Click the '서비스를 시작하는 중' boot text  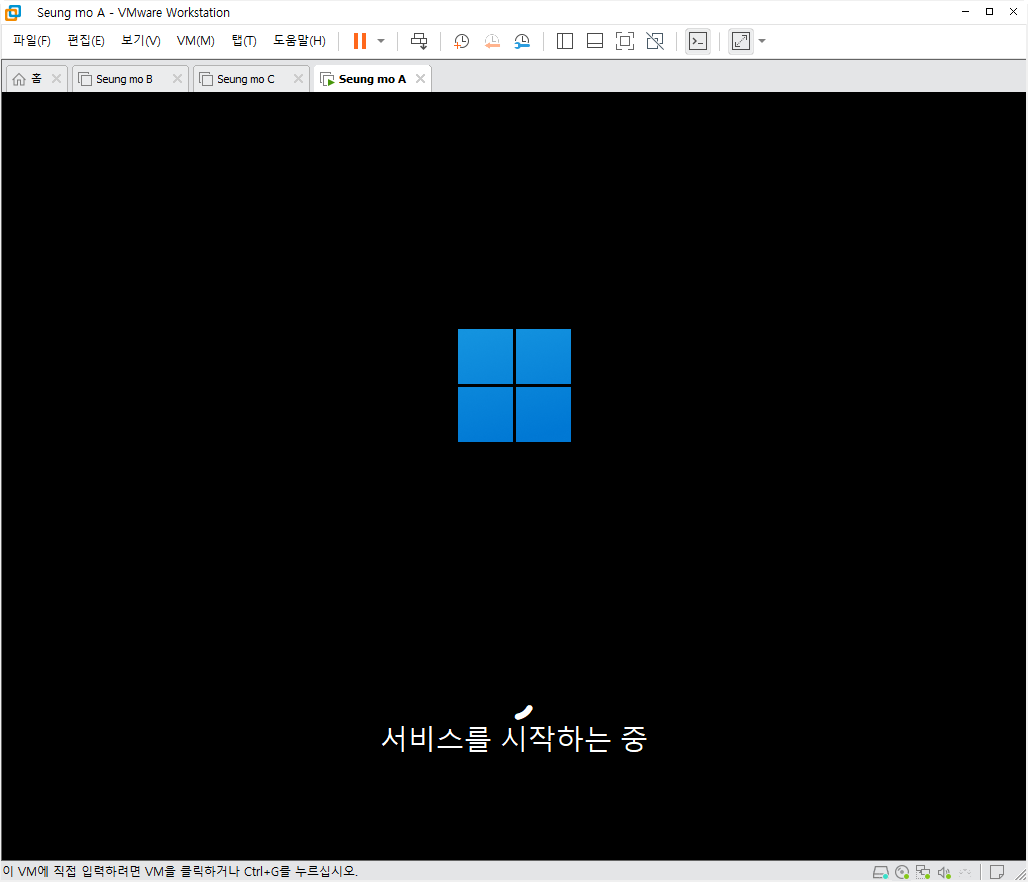(x=514, y=738)
